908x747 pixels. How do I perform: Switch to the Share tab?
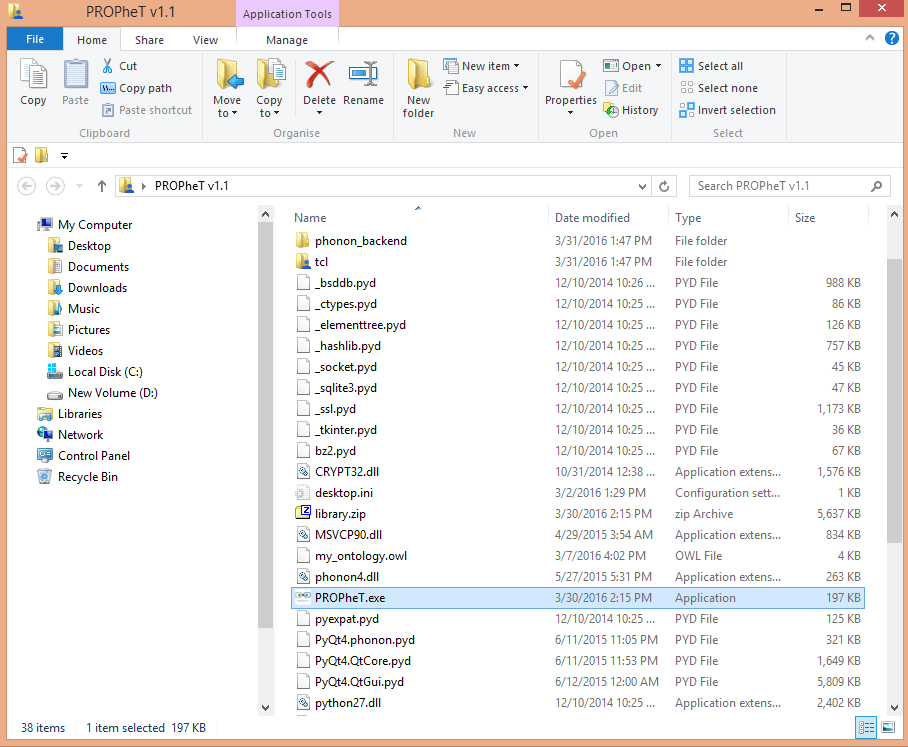(149, 40)
